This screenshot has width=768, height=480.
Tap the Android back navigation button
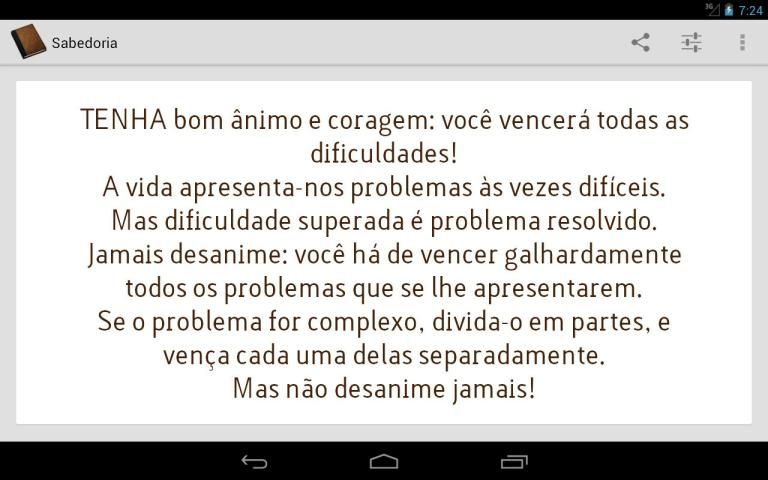point(254,461)
